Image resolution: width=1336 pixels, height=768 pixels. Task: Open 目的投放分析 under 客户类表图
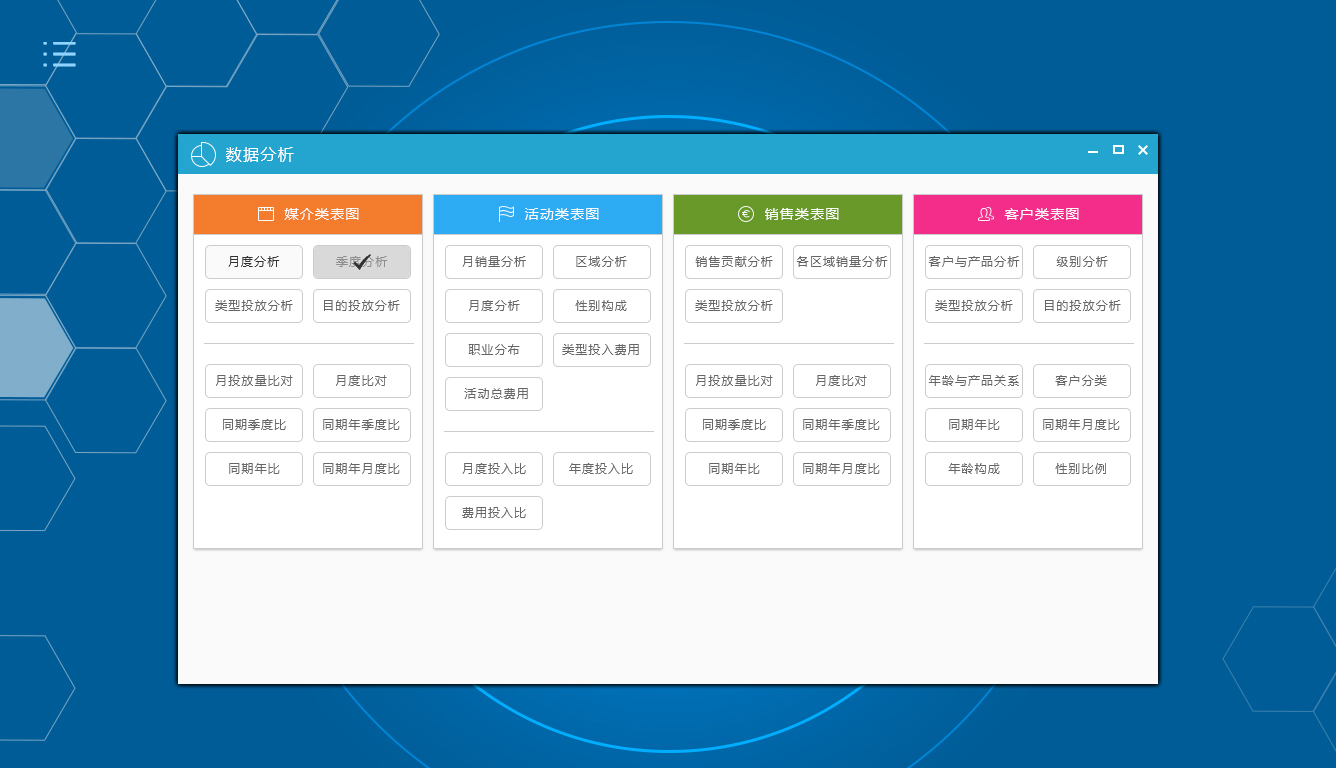[x=1082, y=306]
